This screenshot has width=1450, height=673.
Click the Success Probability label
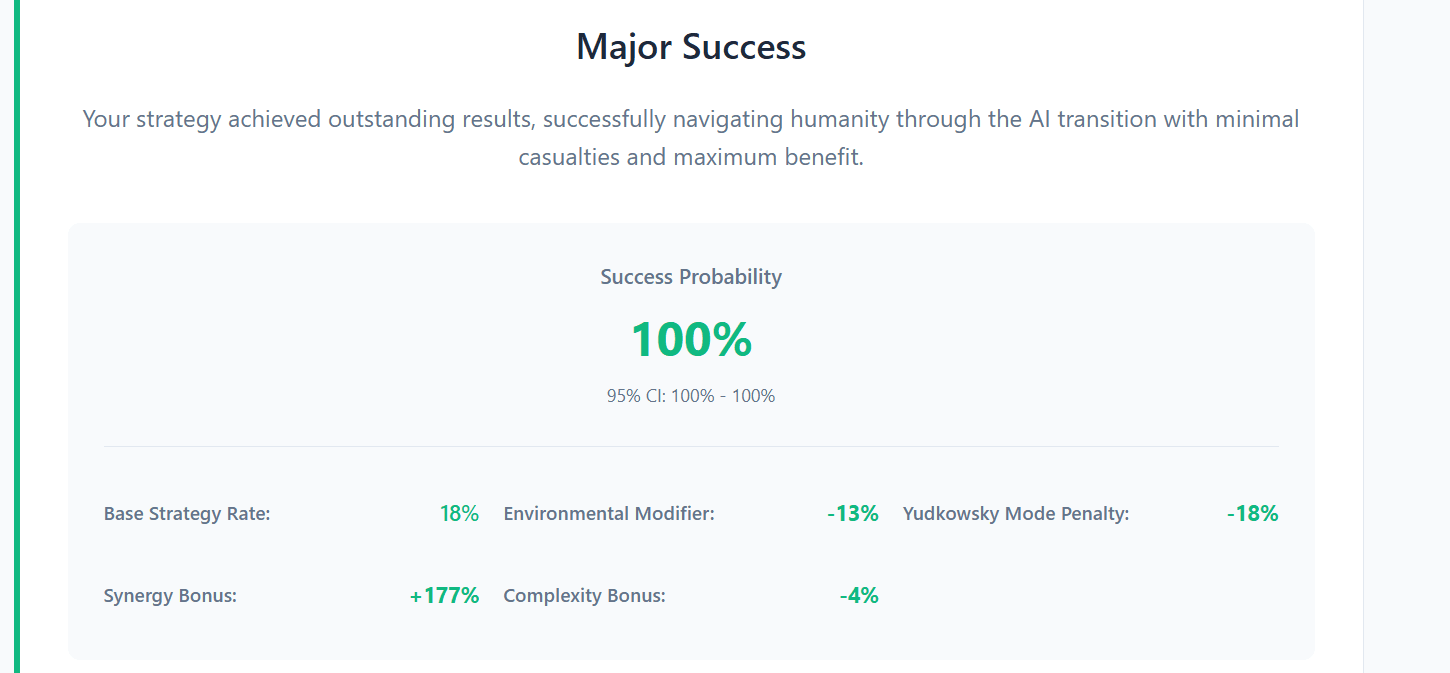tap(691, 277)
